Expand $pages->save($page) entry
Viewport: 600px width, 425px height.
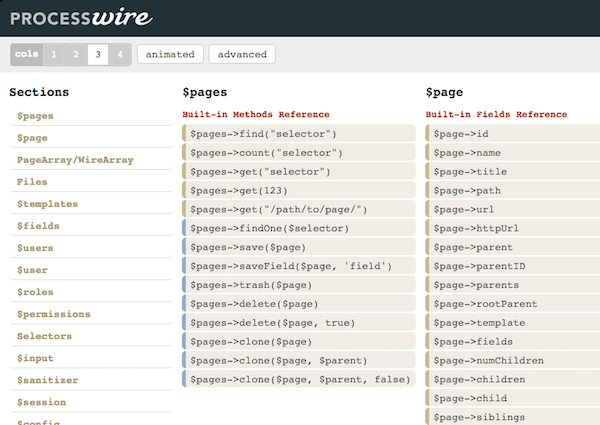(x=299, y=248)
